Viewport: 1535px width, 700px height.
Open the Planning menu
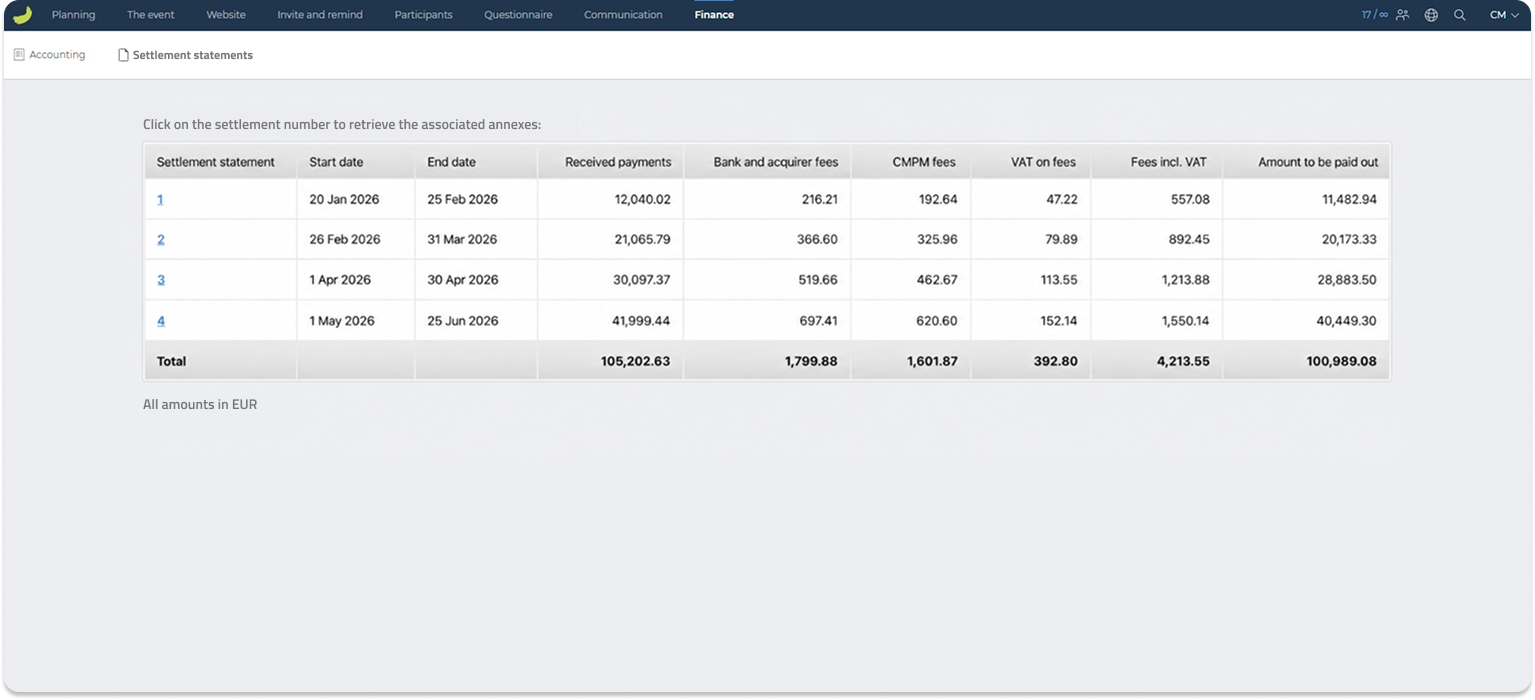click(73, 15)
